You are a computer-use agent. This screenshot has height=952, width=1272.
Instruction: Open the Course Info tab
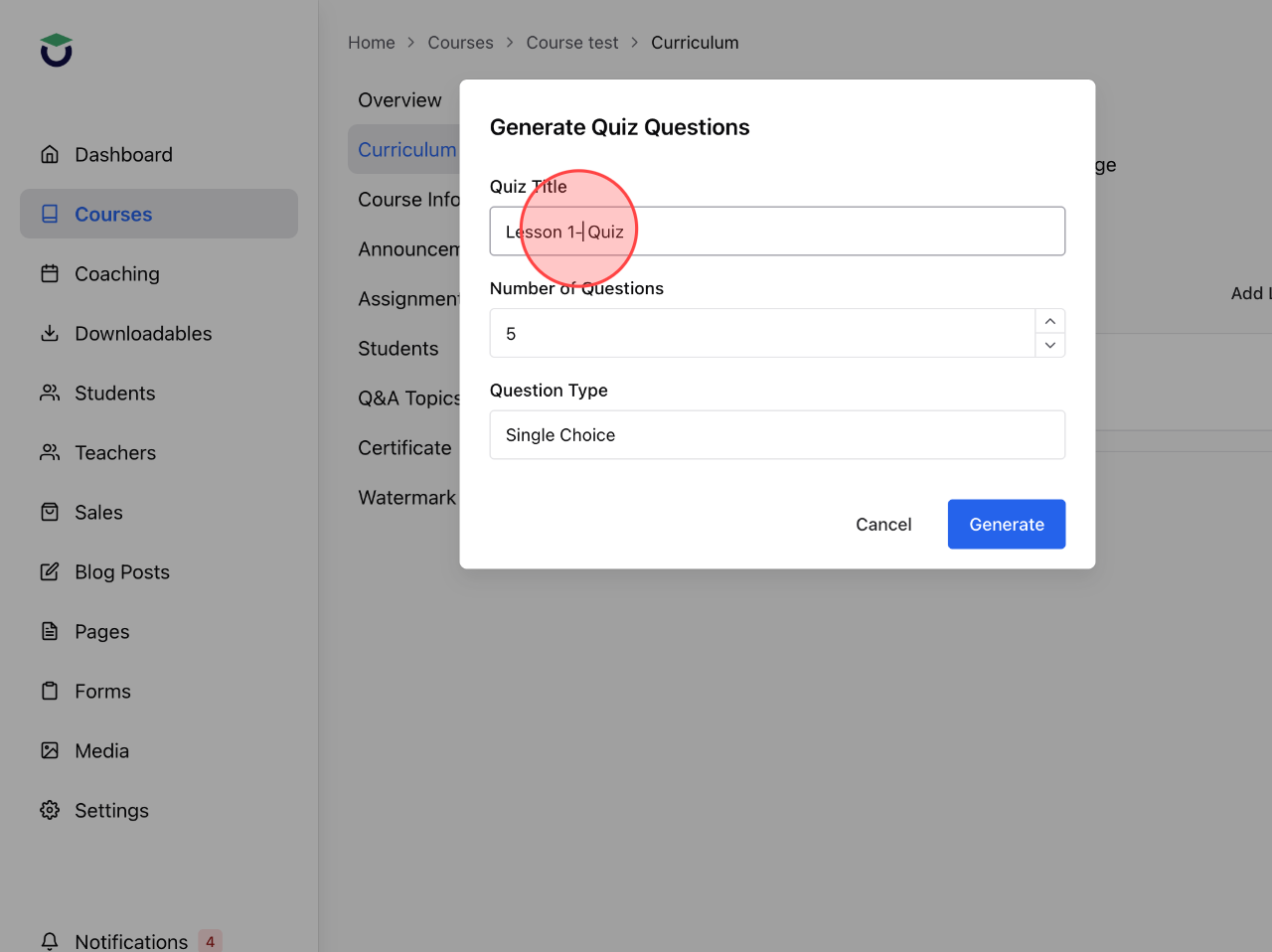coord(408,199)
